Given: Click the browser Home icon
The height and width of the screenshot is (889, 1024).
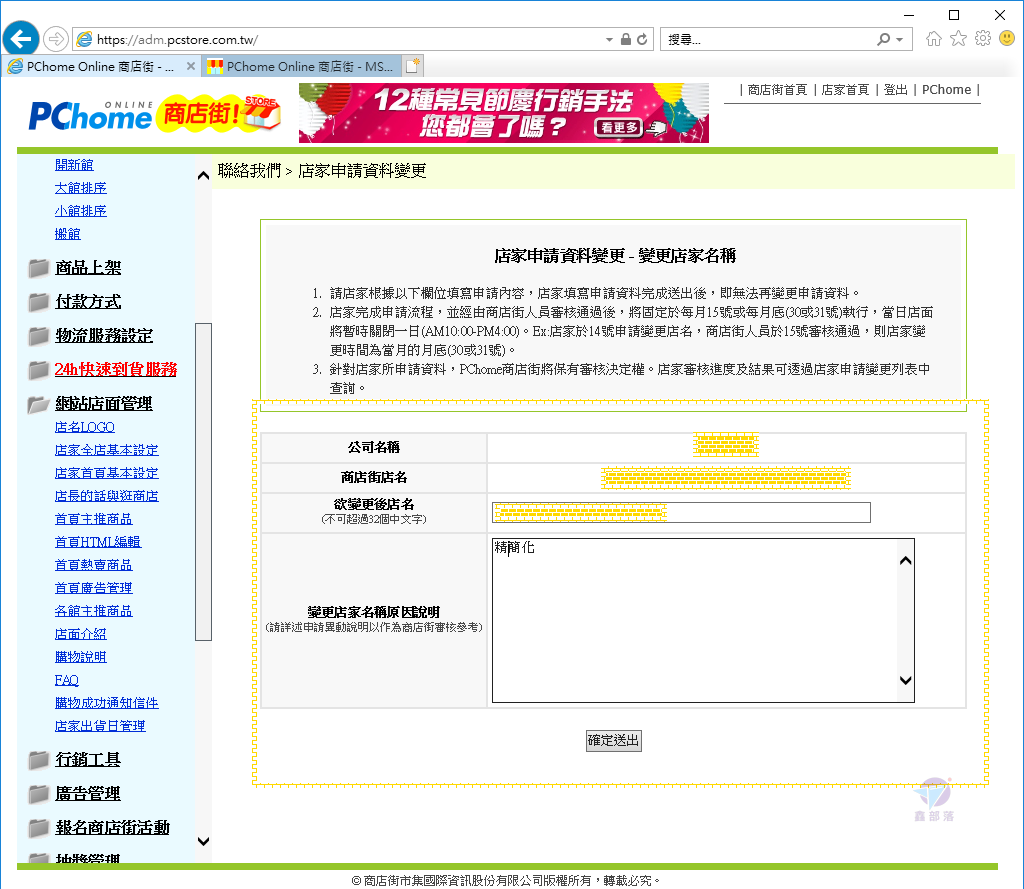Looking at the screenshot, I should click(x=934, y=39).
